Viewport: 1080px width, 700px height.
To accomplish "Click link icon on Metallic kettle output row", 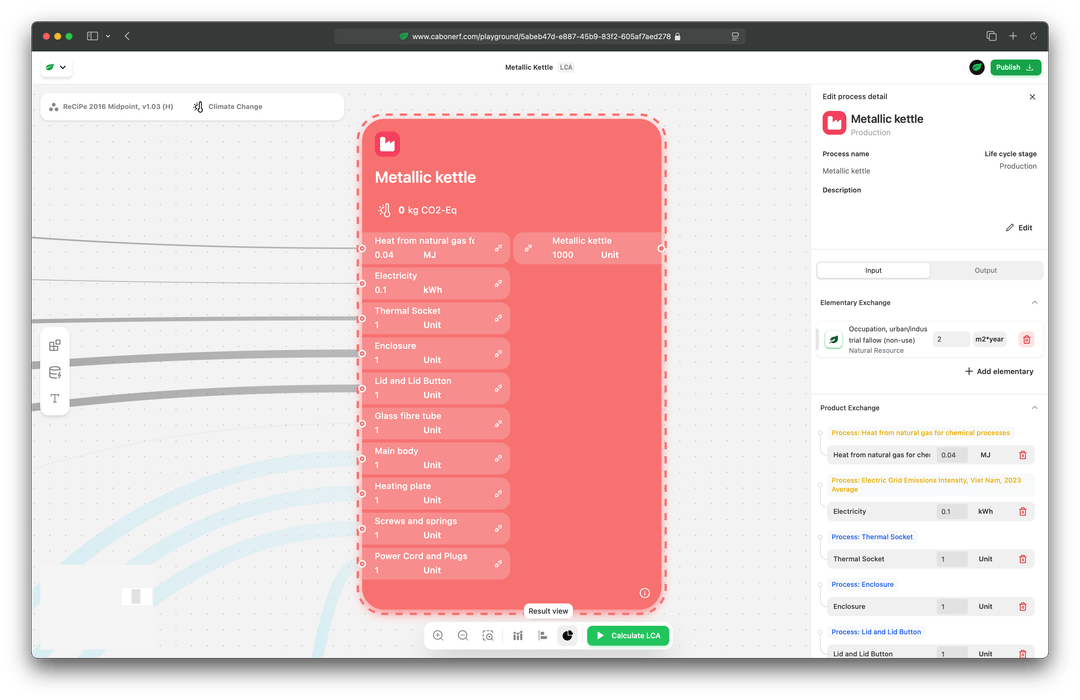I will 528,248.
